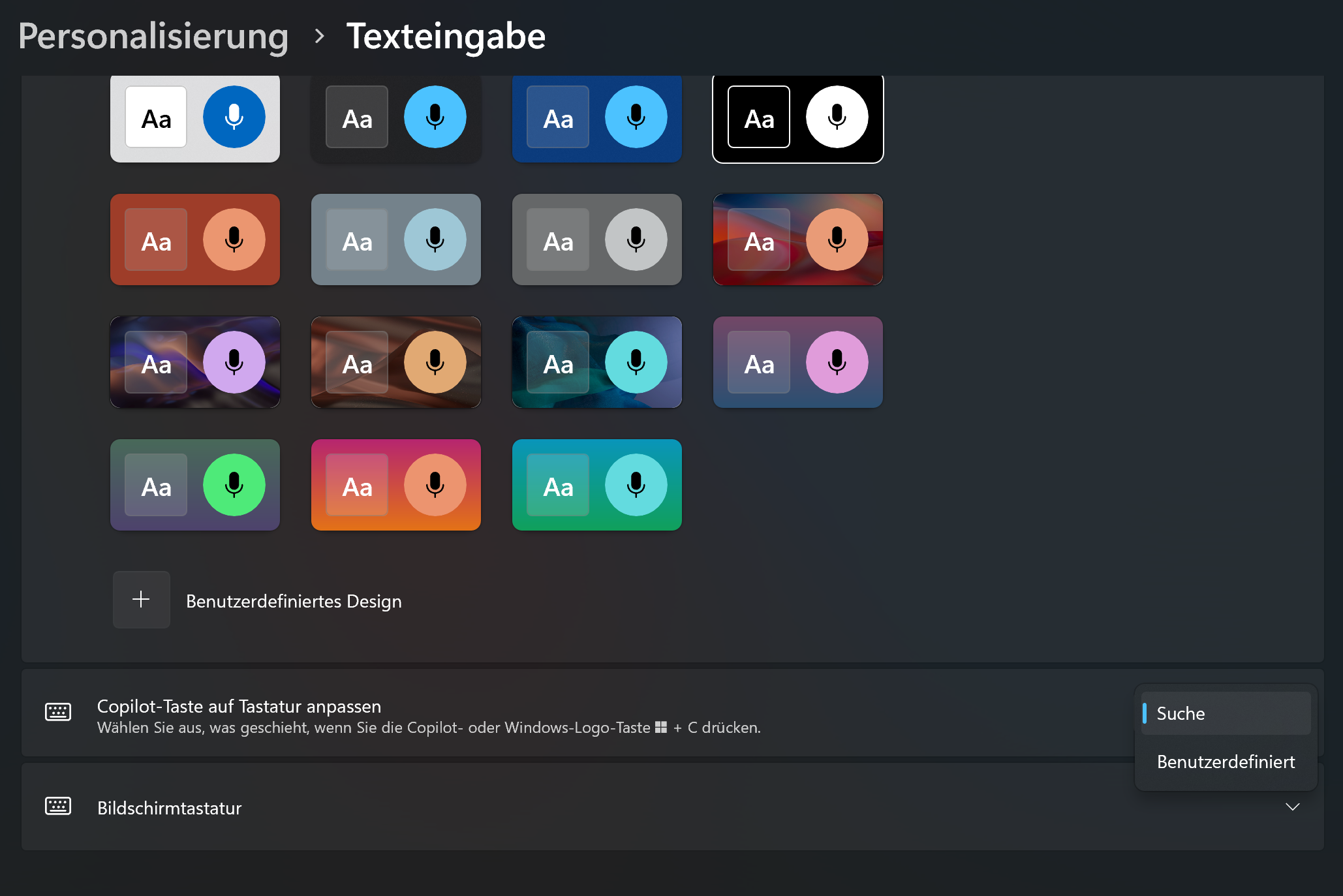Go back to Personalisierung breadcrumb
The height and width of the screenshot is (896, 1343).
(153, 37)
